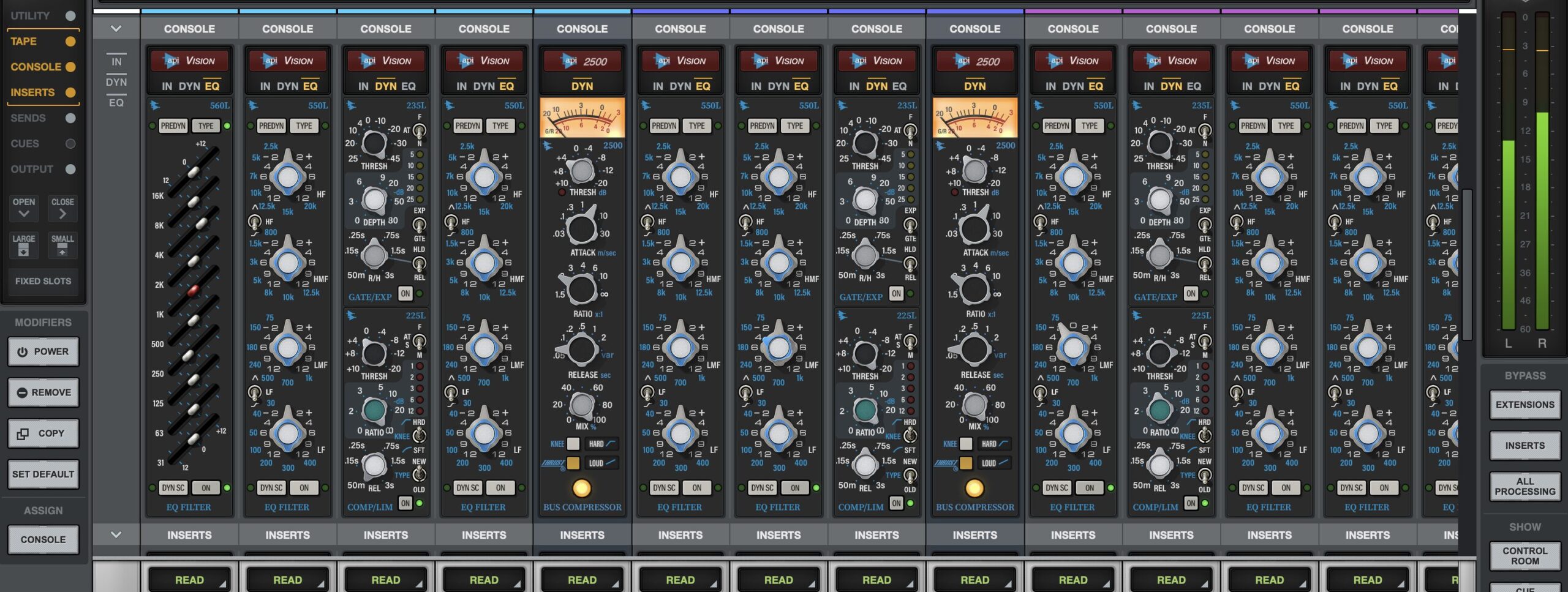
Task: Select the global IN tab left of the strips
Action: pyautogui.click(x=116, y=61)
